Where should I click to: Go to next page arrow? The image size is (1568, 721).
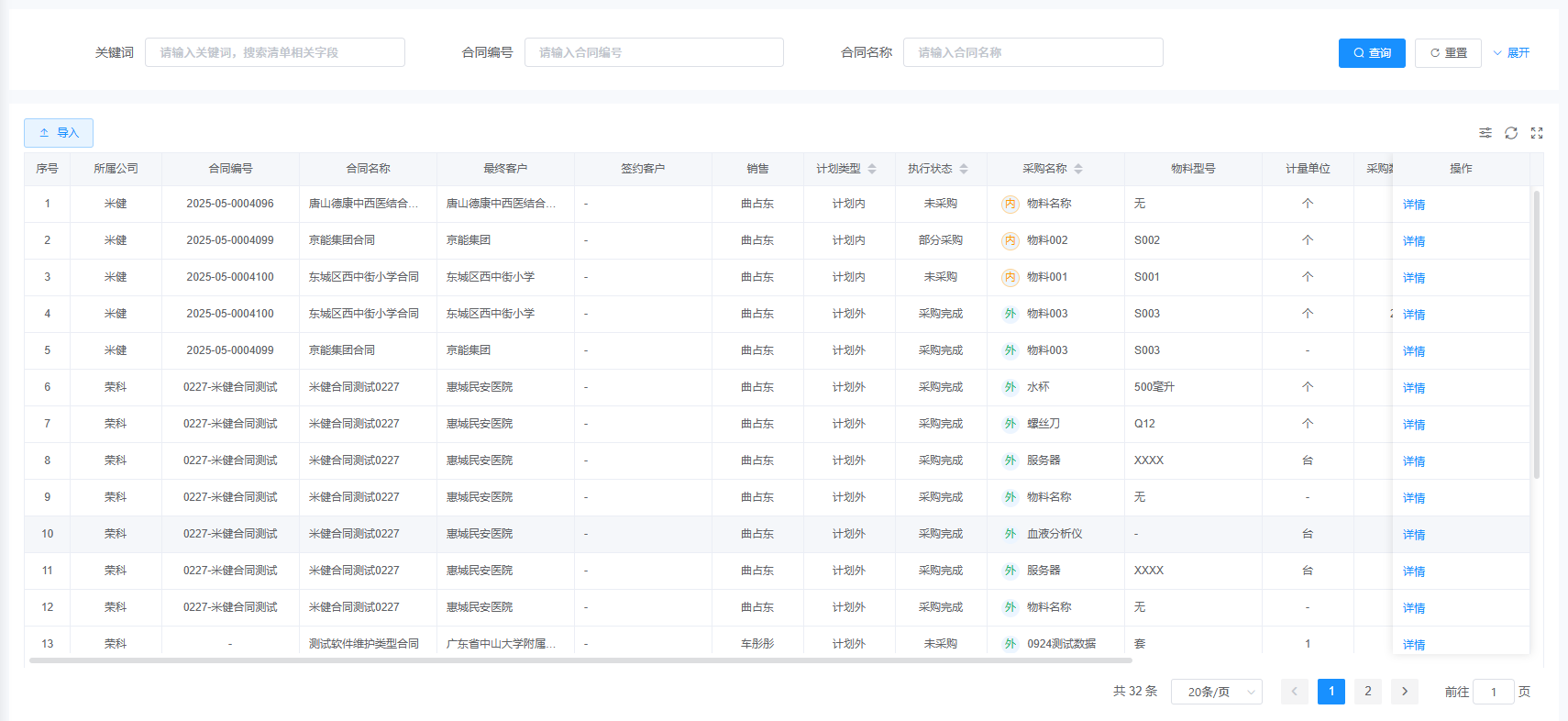[1404, 692]
